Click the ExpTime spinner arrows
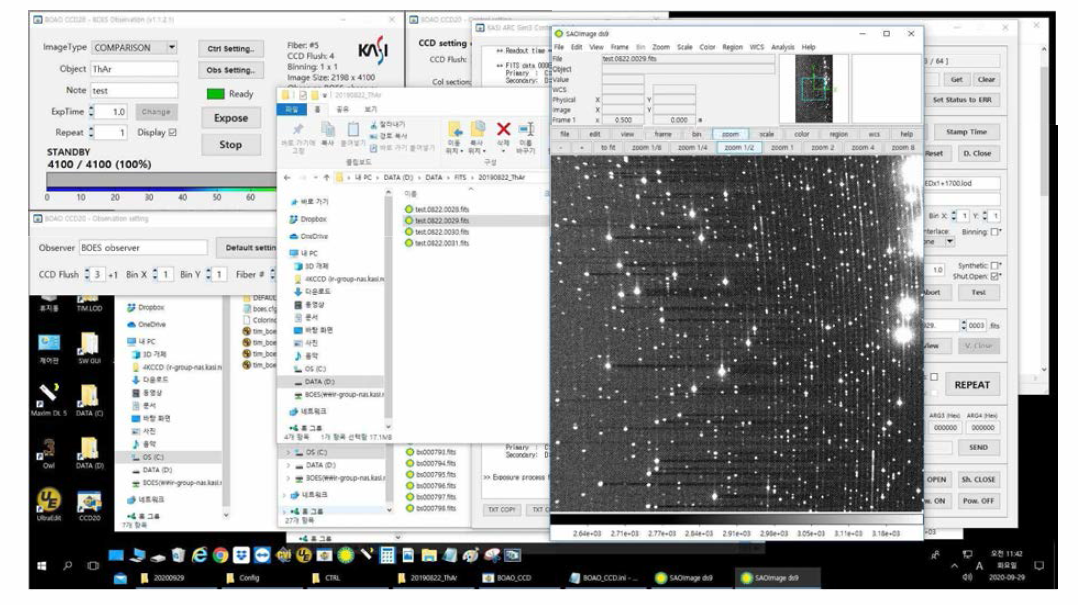 pyautogui.click(x=91, y=111)
